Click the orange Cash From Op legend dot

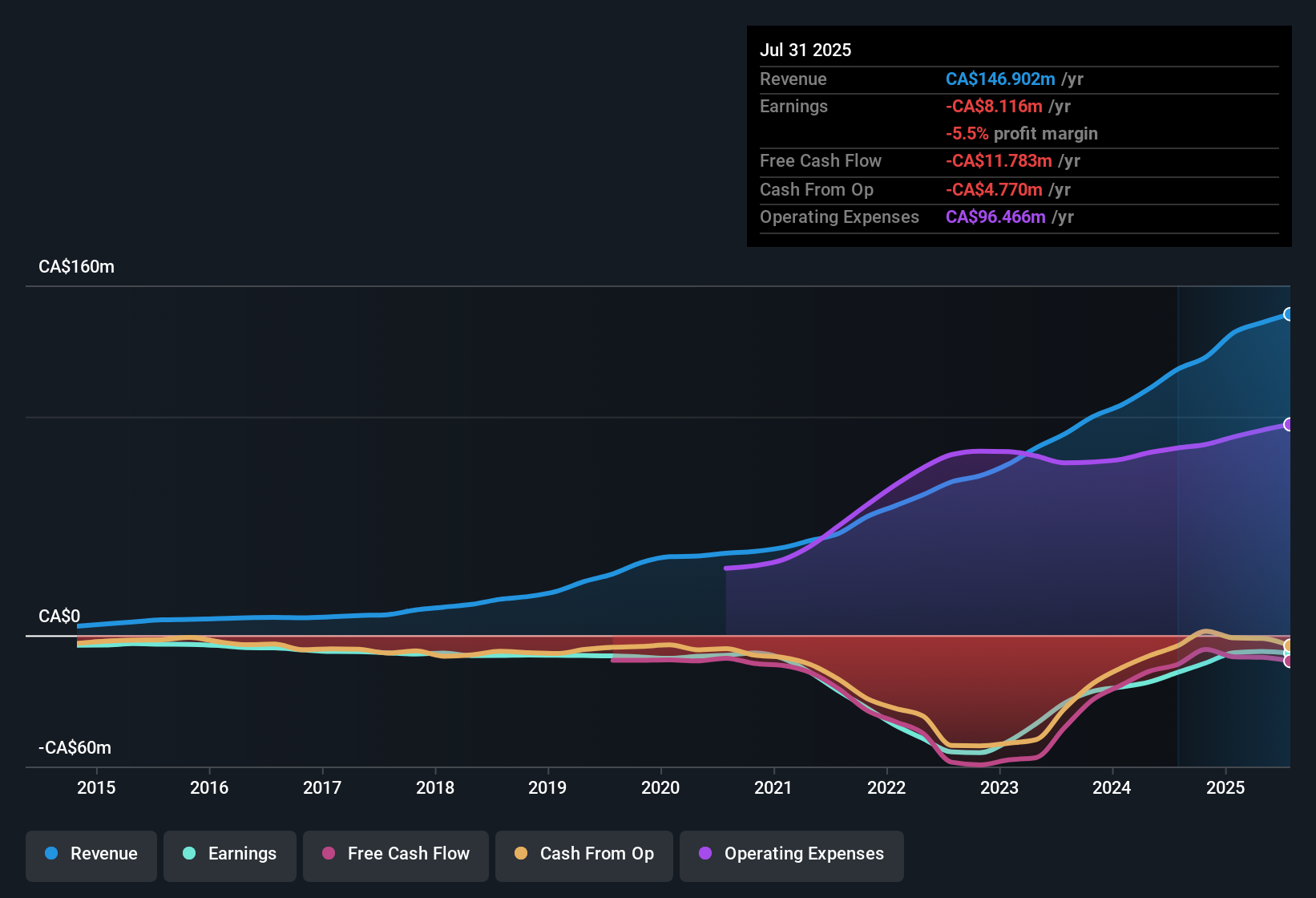[521, 854]
